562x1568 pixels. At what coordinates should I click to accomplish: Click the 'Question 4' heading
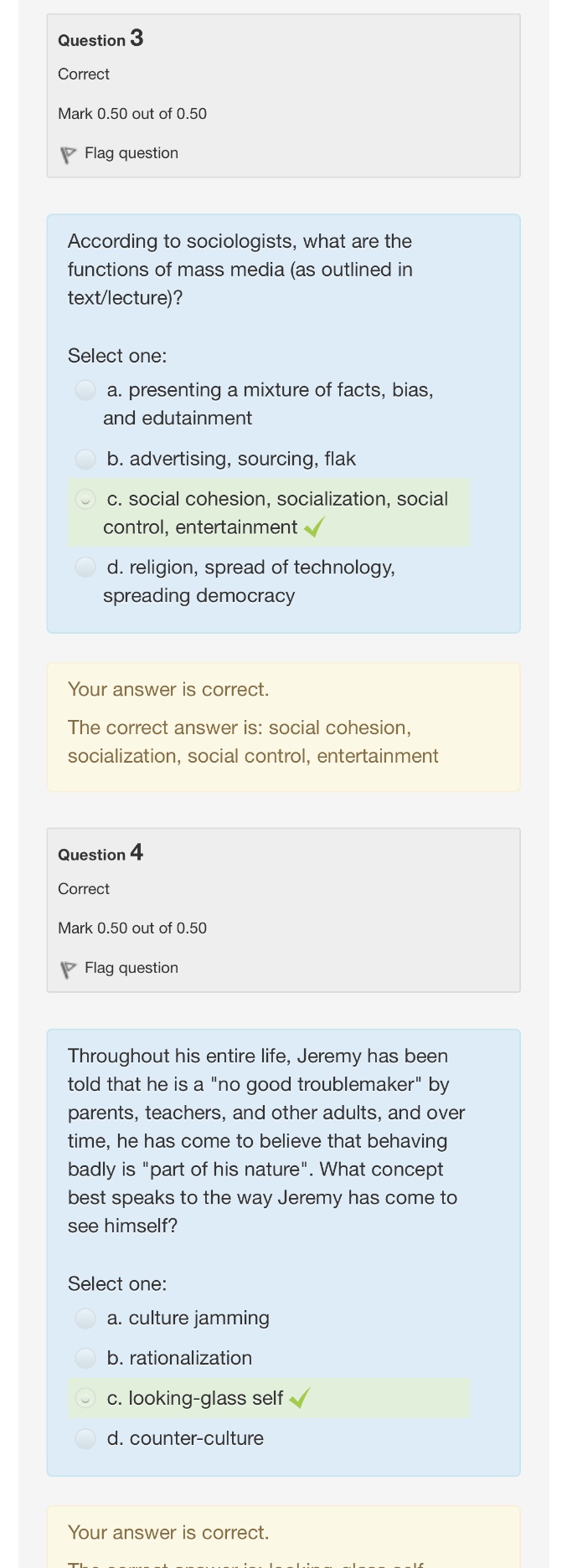click(101, 854)
